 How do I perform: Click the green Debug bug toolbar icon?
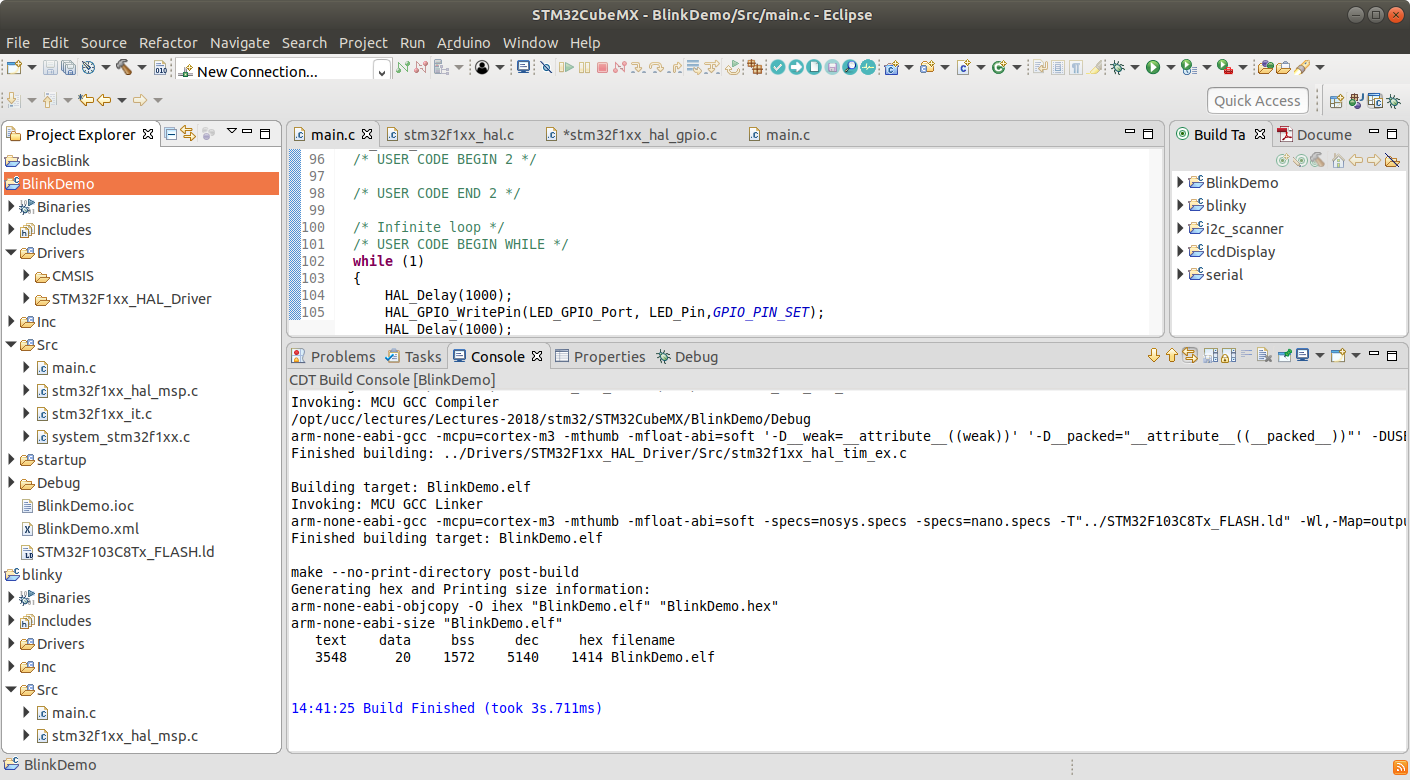pos(1117,67)
